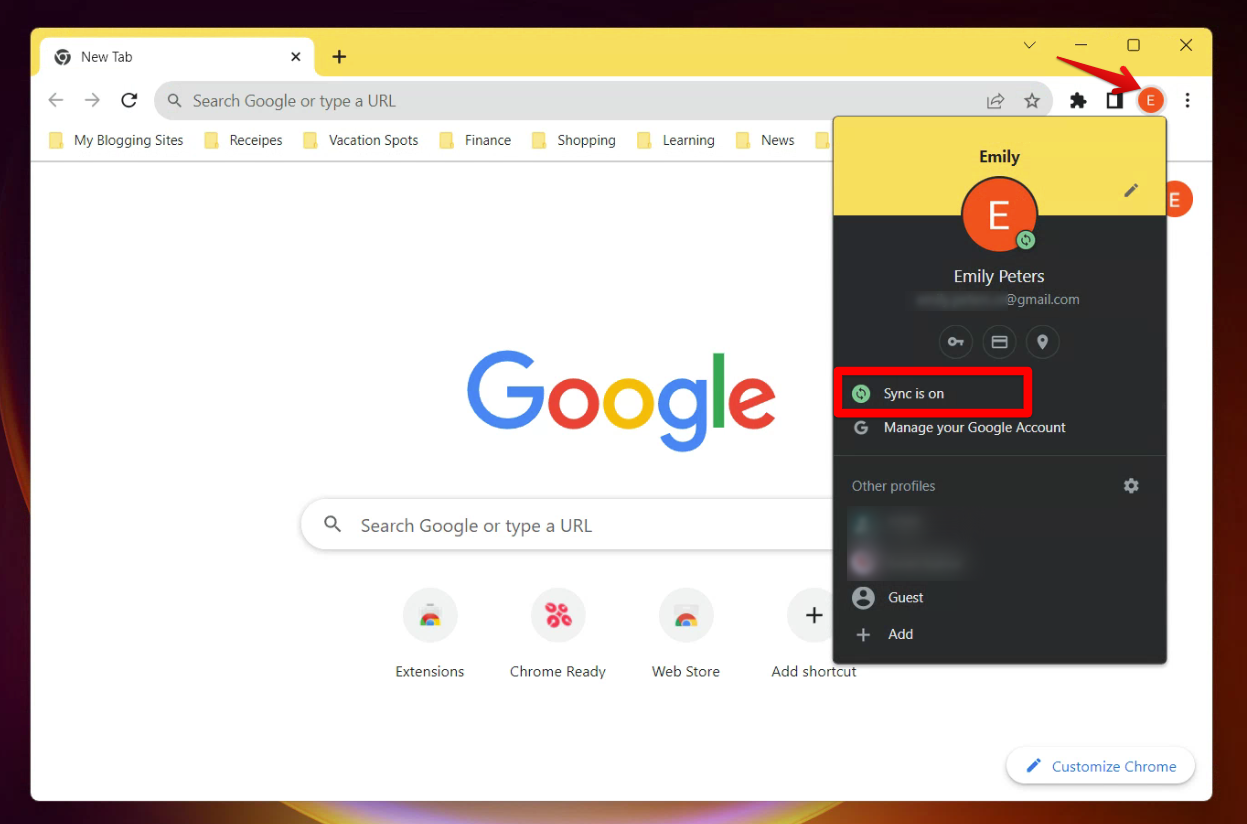Click Customize Chrome button
Screen dimensions: 1247x824
(x=1100, y=766)
